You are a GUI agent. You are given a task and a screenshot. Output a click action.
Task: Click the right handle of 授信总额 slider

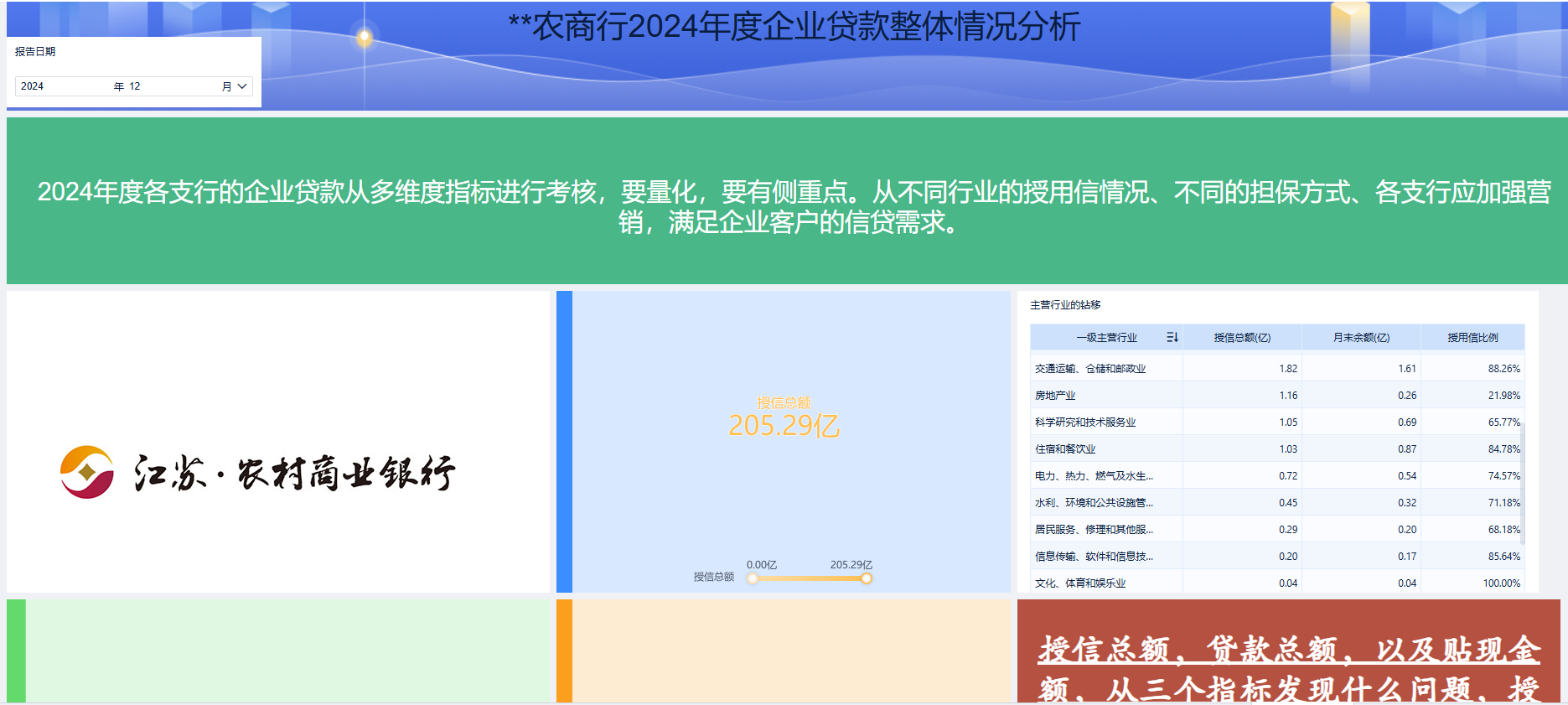[x=866, y=578]
